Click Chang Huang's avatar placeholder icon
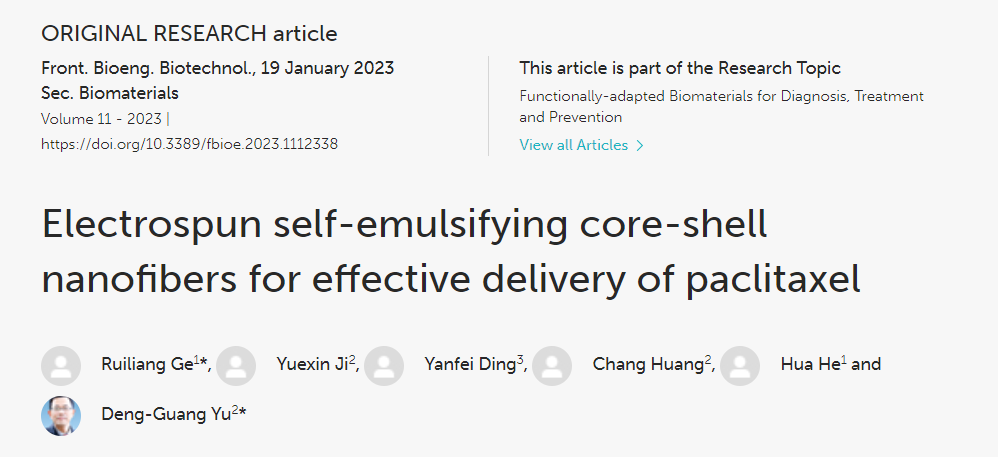The height and width of the screenshot is (457, 998). [552, 366]
